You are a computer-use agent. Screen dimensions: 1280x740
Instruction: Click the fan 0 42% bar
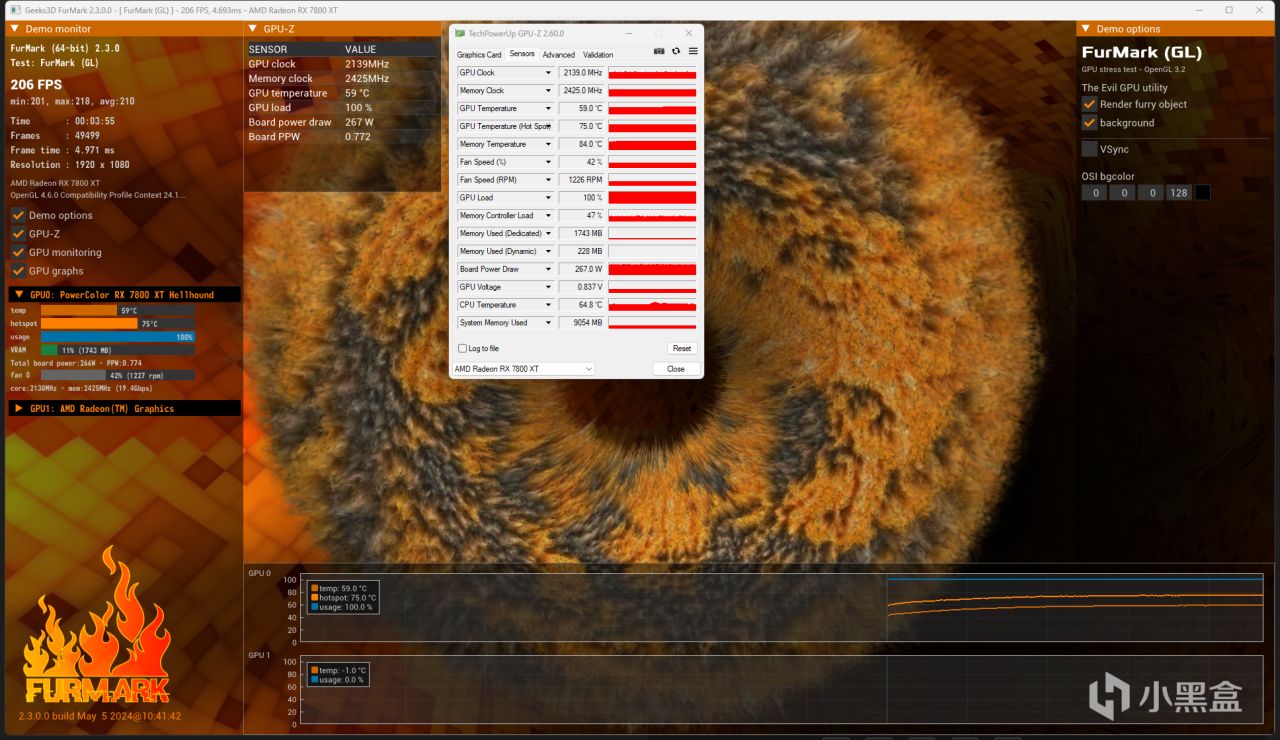click(x=118, y=375)
